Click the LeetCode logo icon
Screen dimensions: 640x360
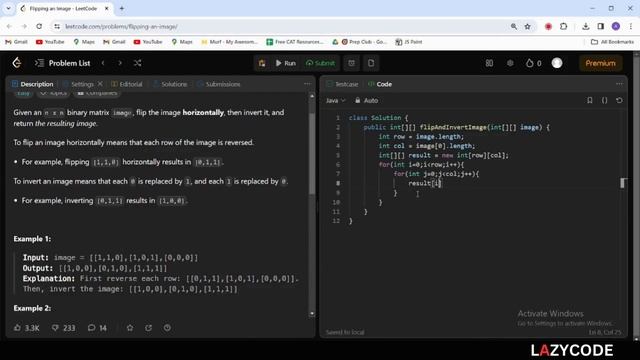17,63
